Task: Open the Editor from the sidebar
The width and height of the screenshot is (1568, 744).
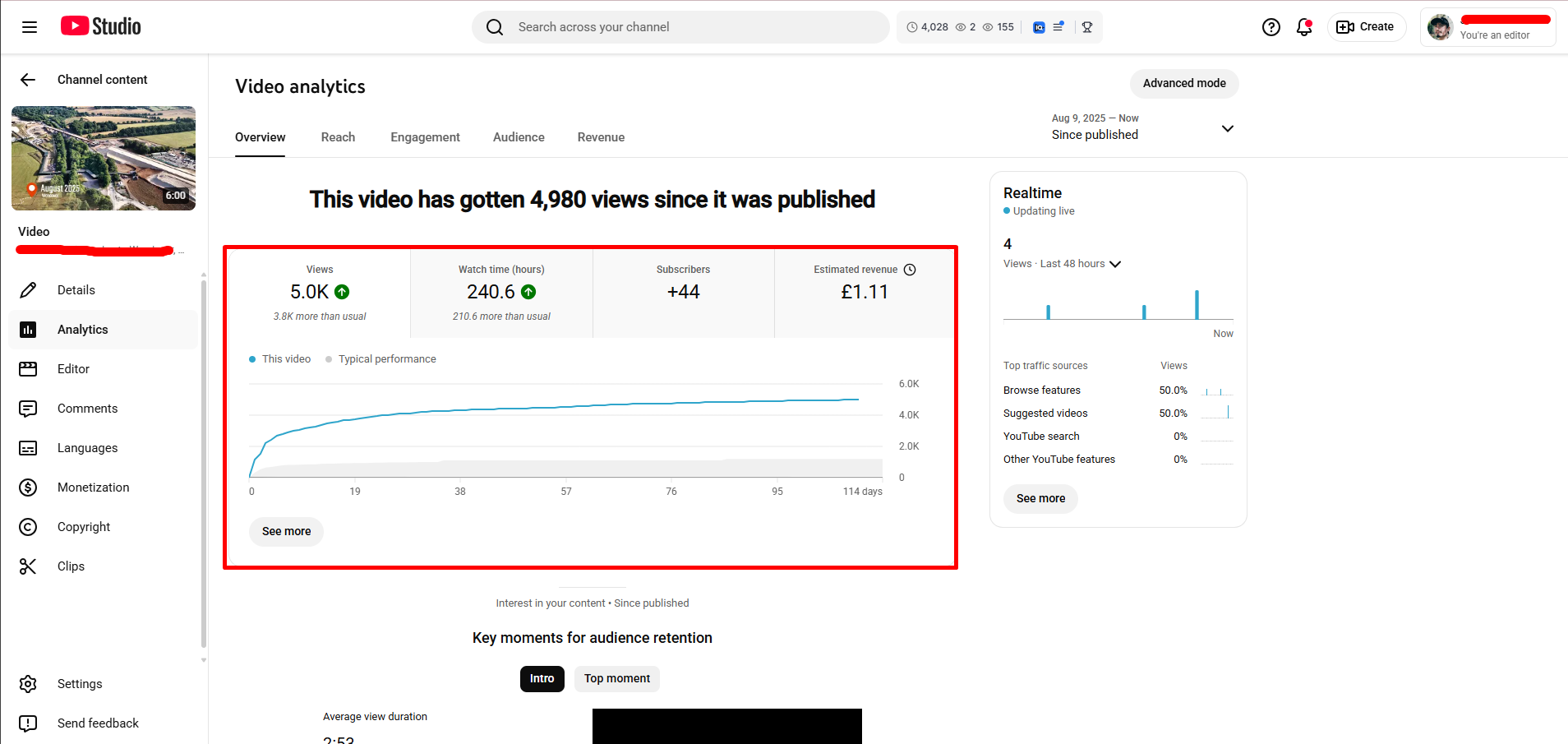Action: click(73, 369)
